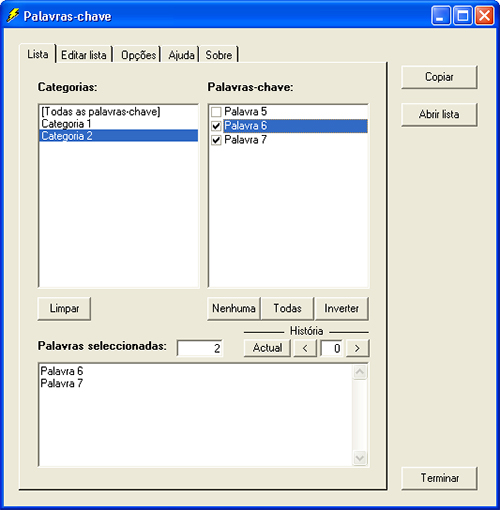Click the Limpar button
500x510 pixels.
(64, 308)
